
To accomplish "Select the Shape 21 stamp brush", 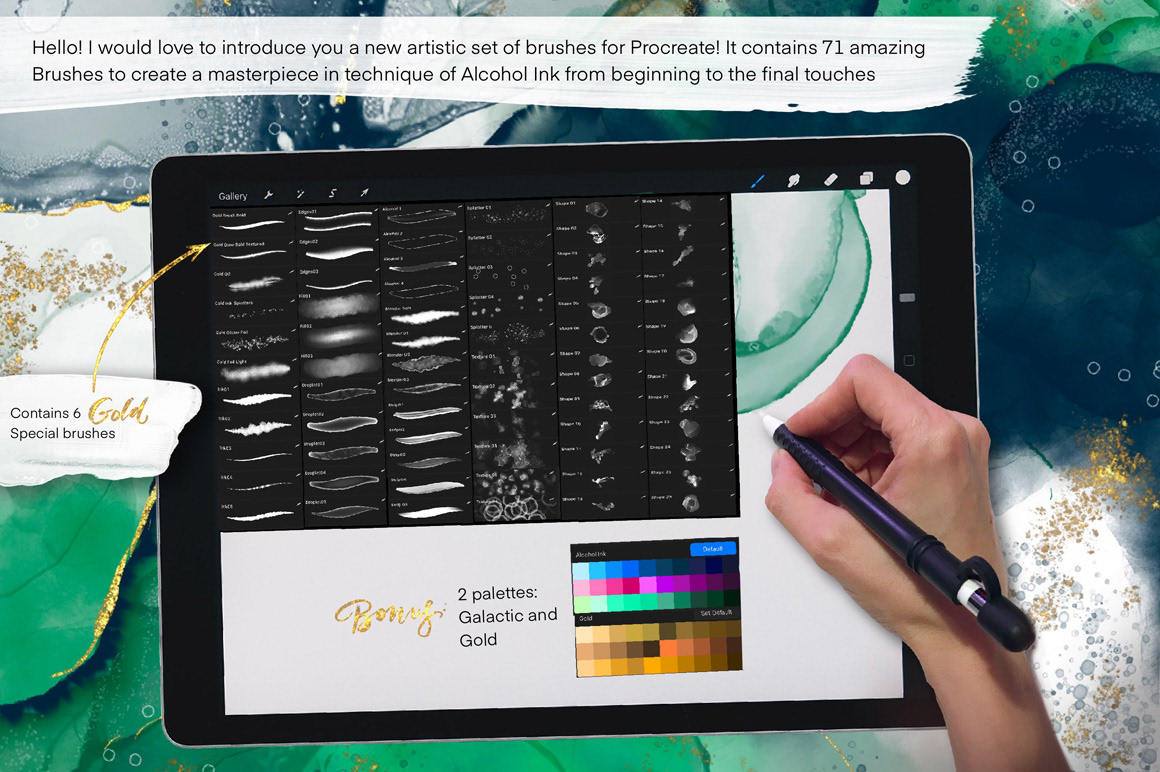I will [688, 382].
